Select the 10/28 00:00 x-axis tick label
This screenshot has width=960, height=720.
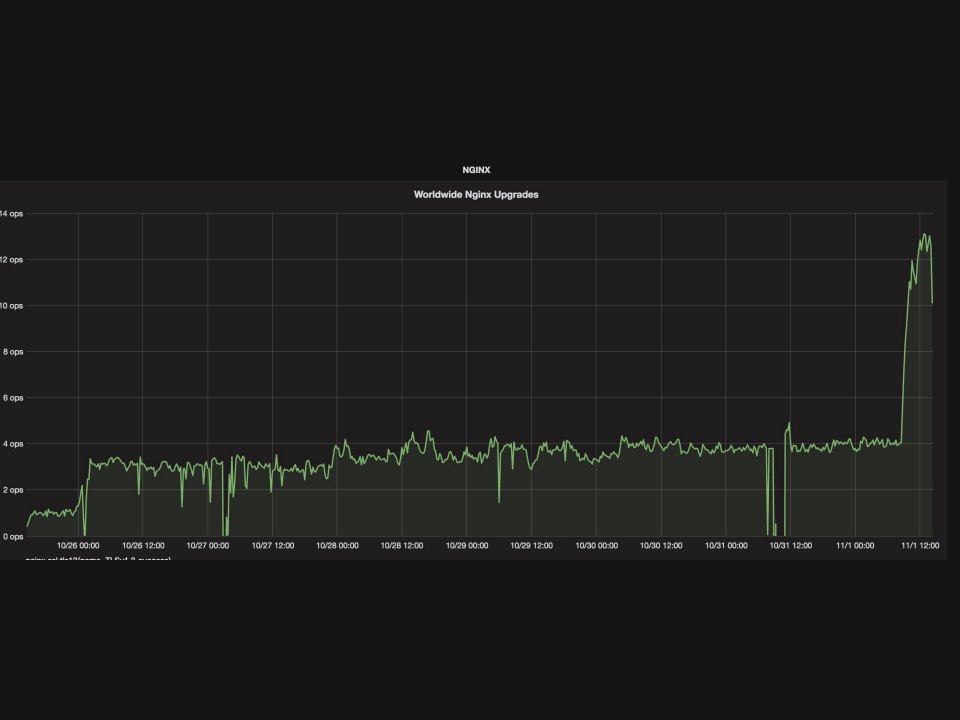click(x=337, y=546)
